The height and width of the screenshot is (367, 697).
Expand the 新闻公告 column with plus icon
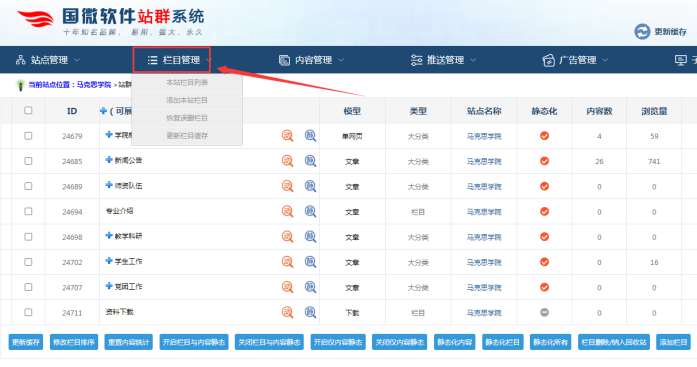(x=109, y=160)
